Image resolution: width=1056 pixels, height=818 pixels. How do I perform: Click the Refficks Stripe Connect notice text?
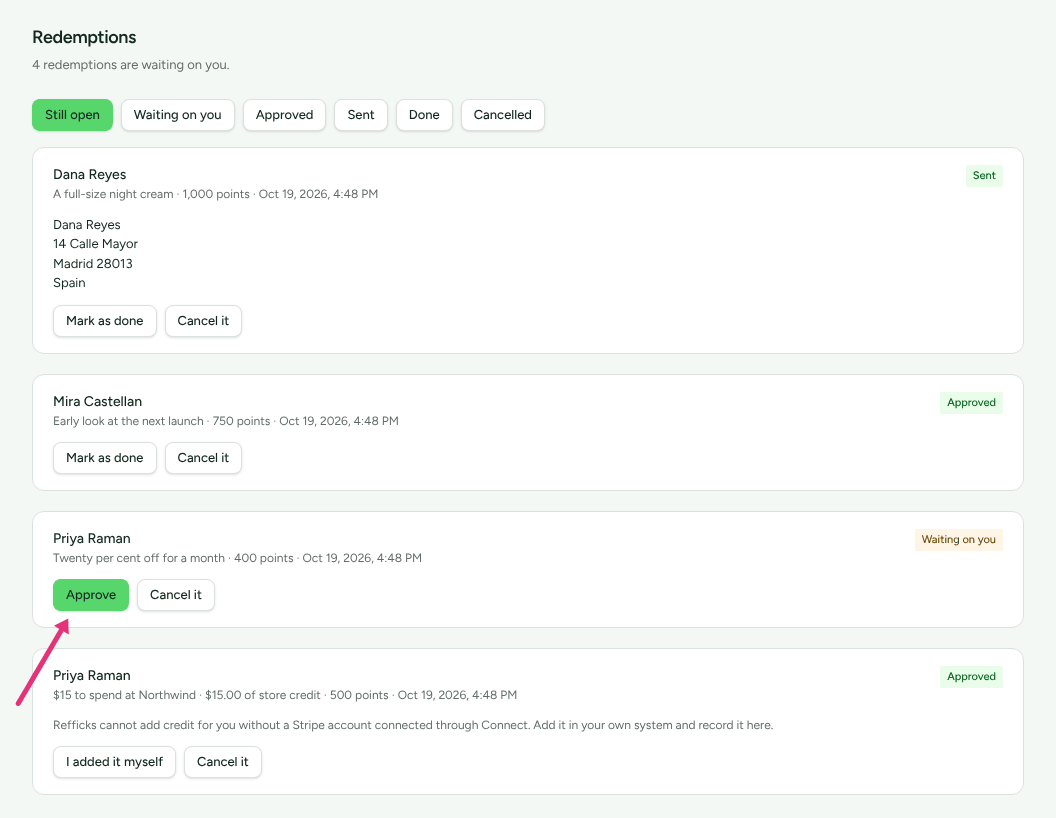[x=413, y=726]
